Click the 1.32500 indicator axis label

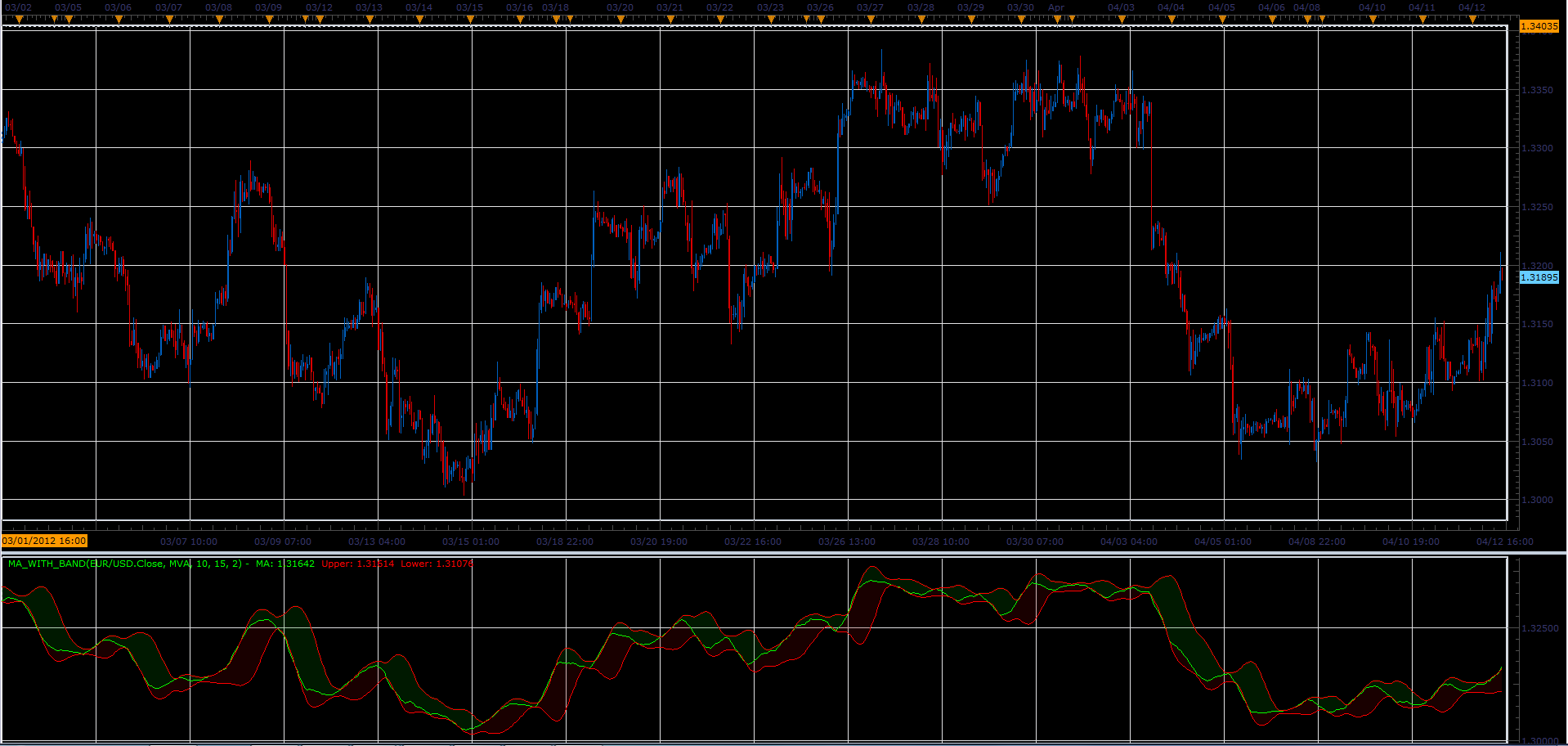coord(1539,628)
